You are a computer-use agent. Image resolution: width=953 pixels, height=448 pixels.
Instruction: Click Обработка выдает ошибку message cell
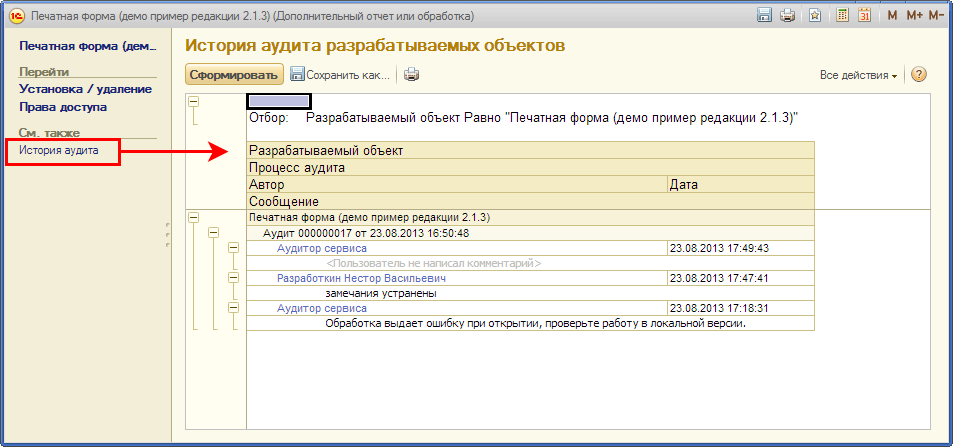530,324
